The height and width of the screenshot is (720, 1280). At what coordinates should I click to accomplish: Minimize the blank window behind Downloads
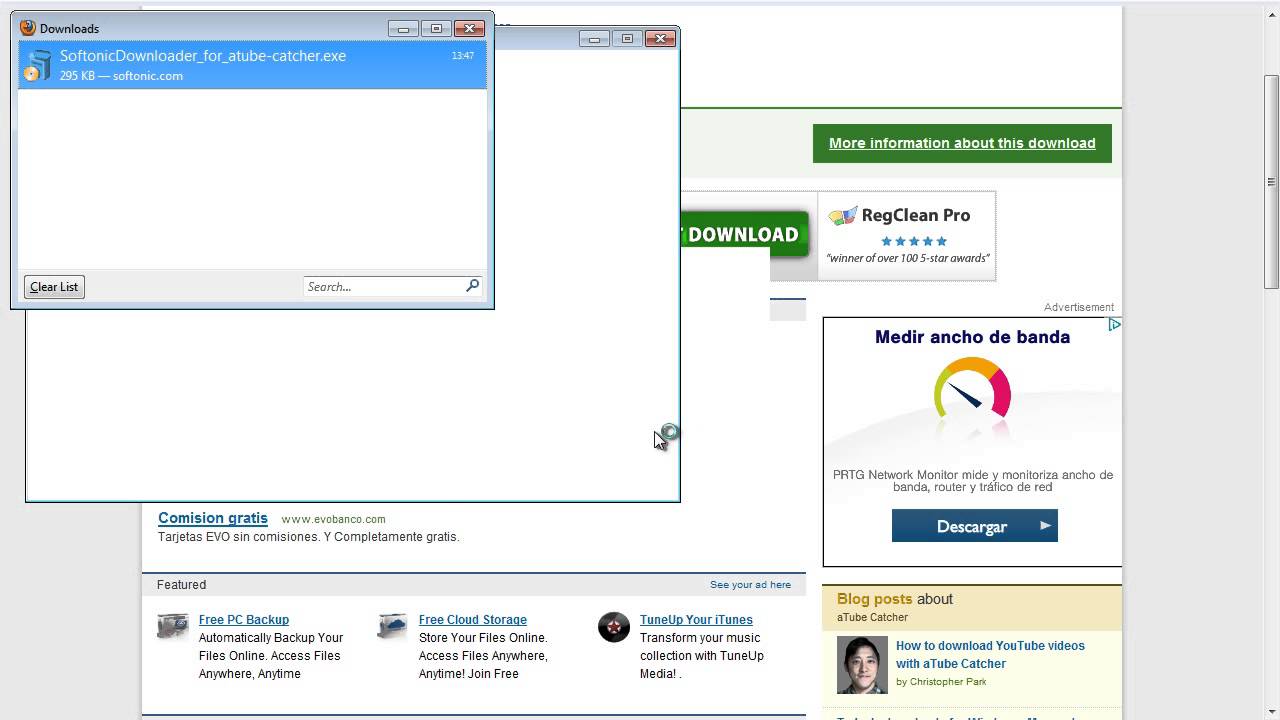point(594,39)
